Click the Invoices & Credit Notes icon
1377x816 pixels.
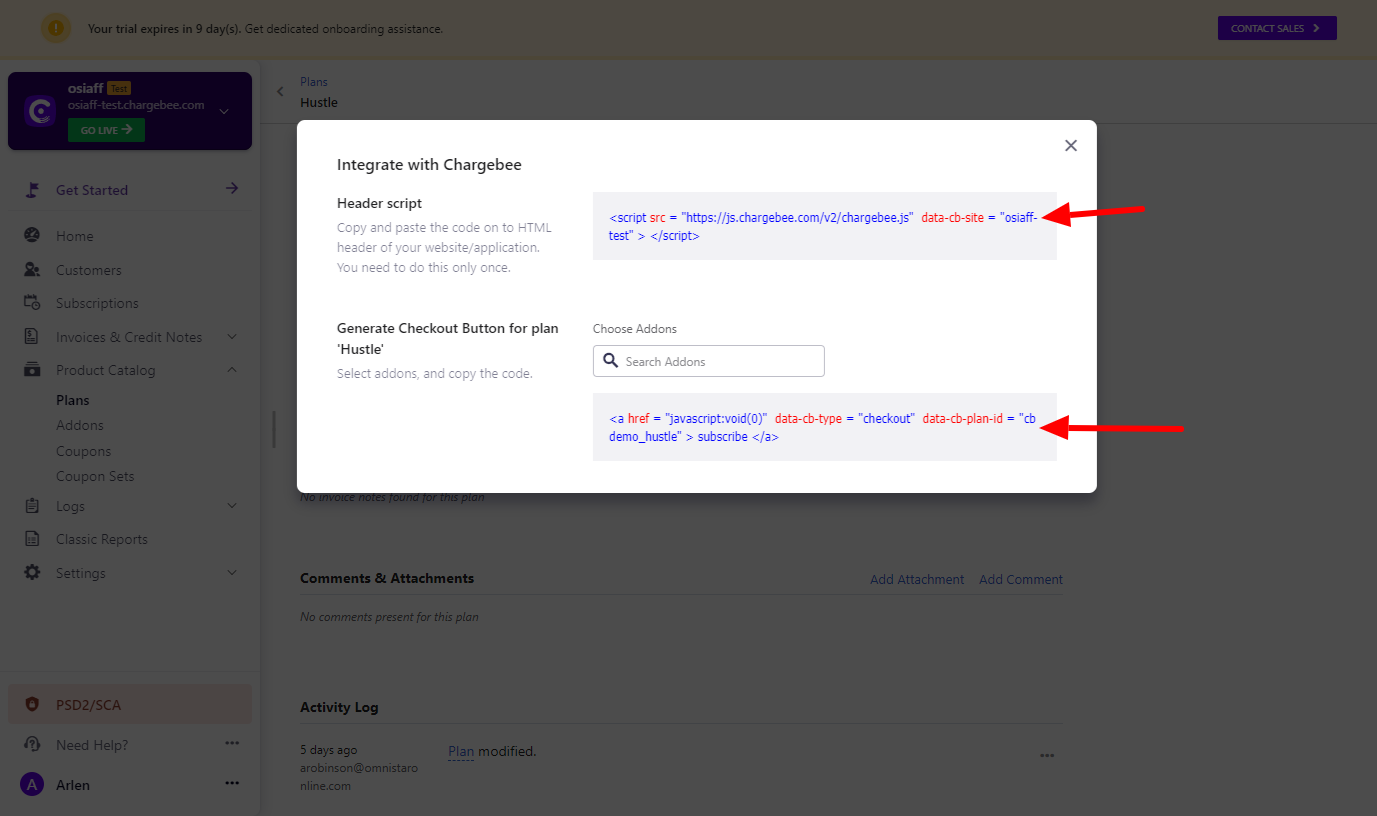pyautogui.click(x=32, y=337)
